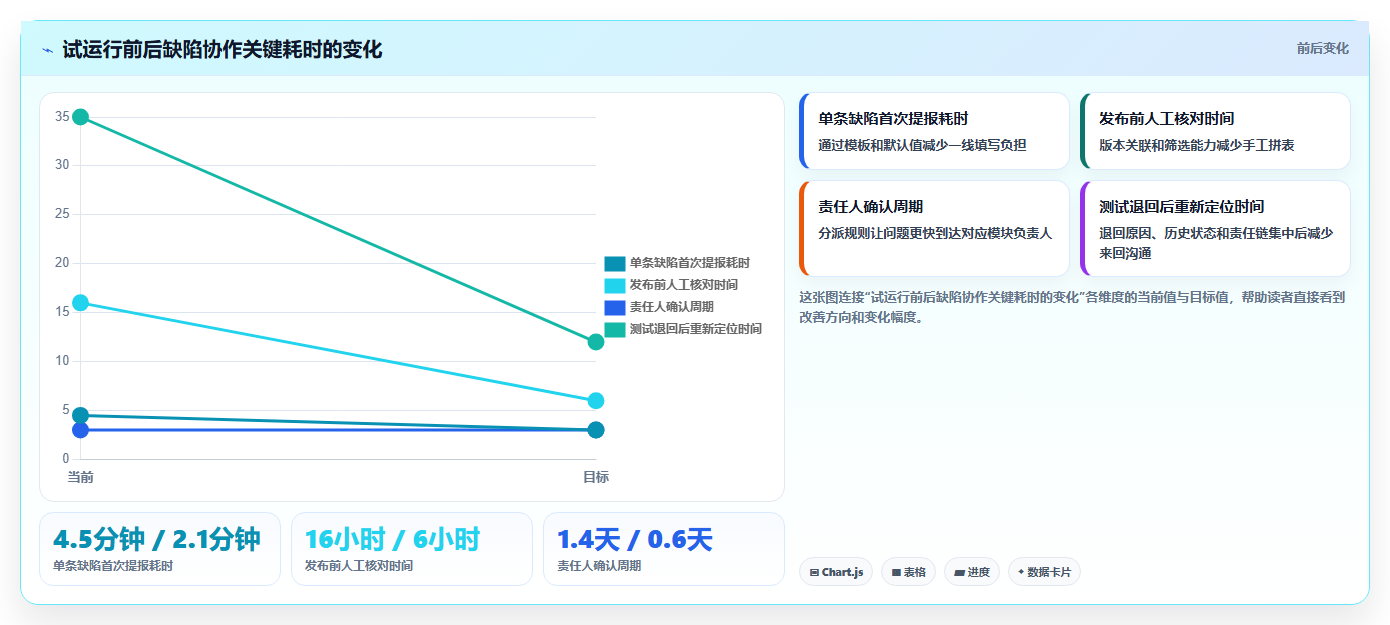Click the y-axis tick label 35
Viewport: 1390px width, 625px height.
coord(62,117)
